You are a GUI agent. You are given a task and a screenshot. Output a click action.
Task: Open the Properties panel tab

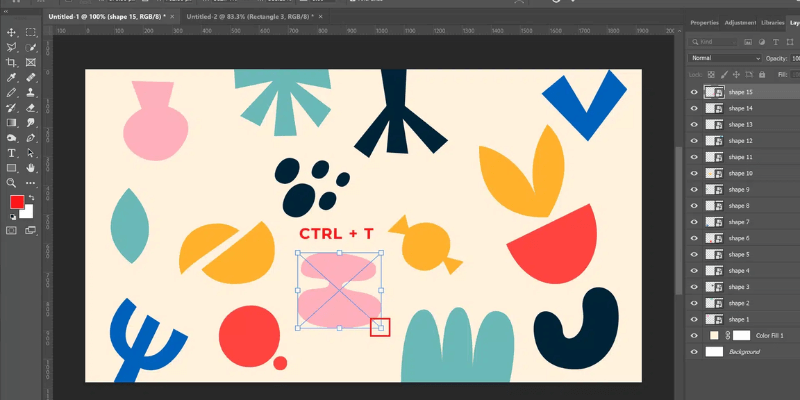[x=704, y=22]
